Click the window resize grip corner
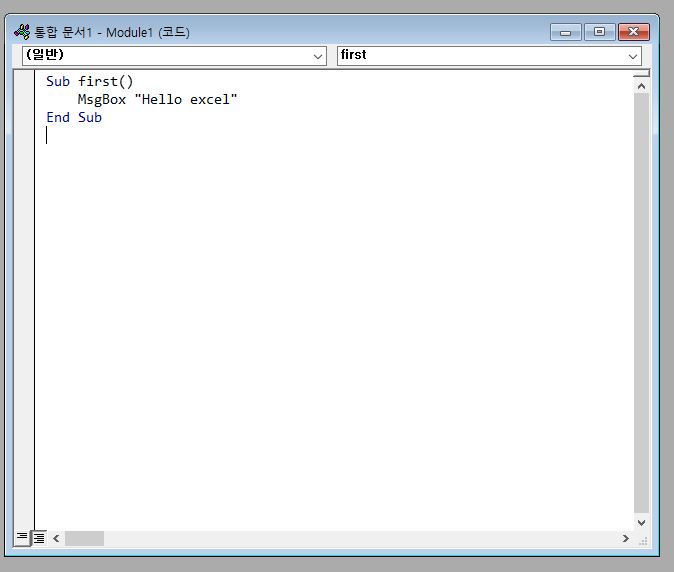The height and width of the screenshot is (572, 674). pos(643,541)
